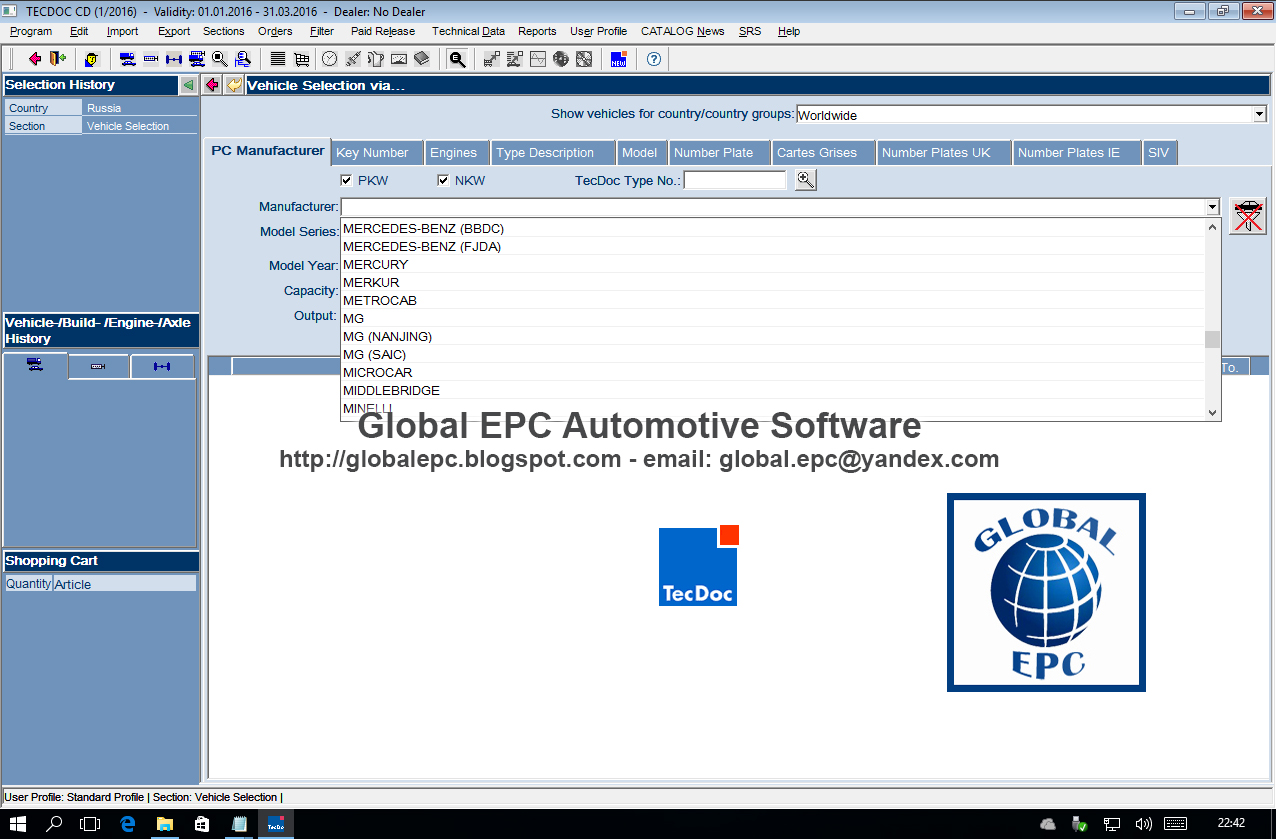
Task: Click the NEW catalog news icon
Action: tap(619, 59)
